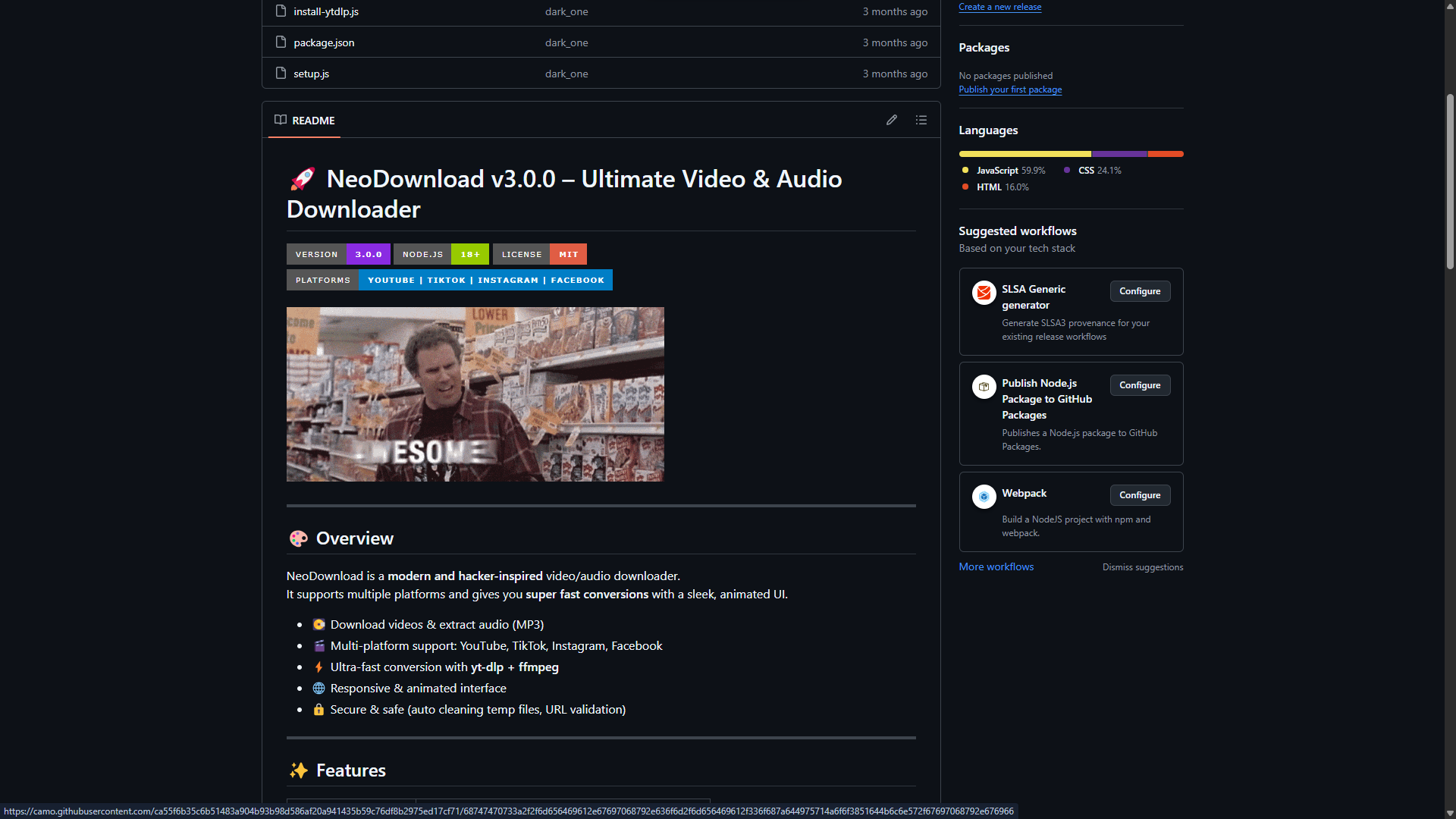Configure the Webpack workflow
The width and height of the screenshot is (1456, 819).
(1139, 495)
